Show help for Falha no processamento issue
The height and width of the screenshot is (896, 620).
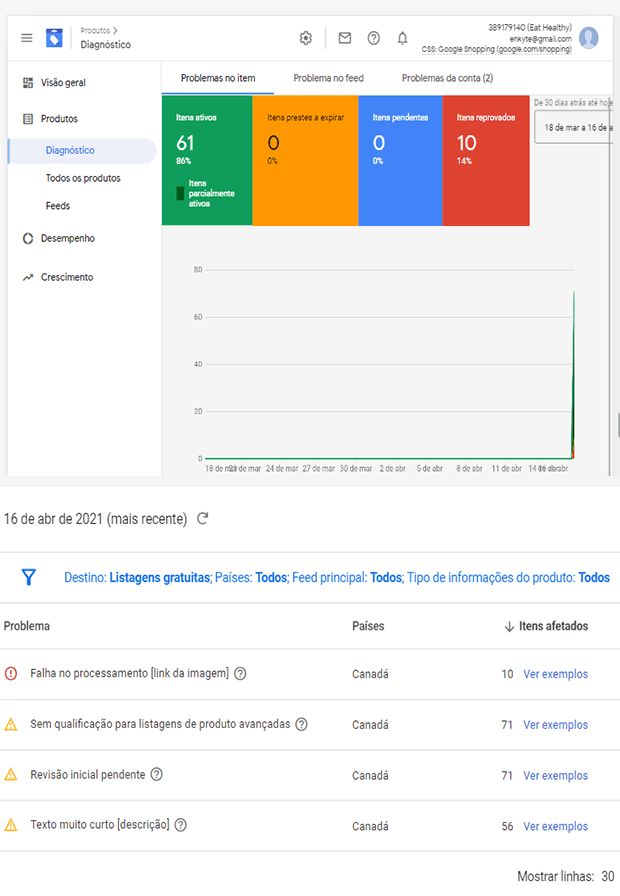[x=241, y=674]
